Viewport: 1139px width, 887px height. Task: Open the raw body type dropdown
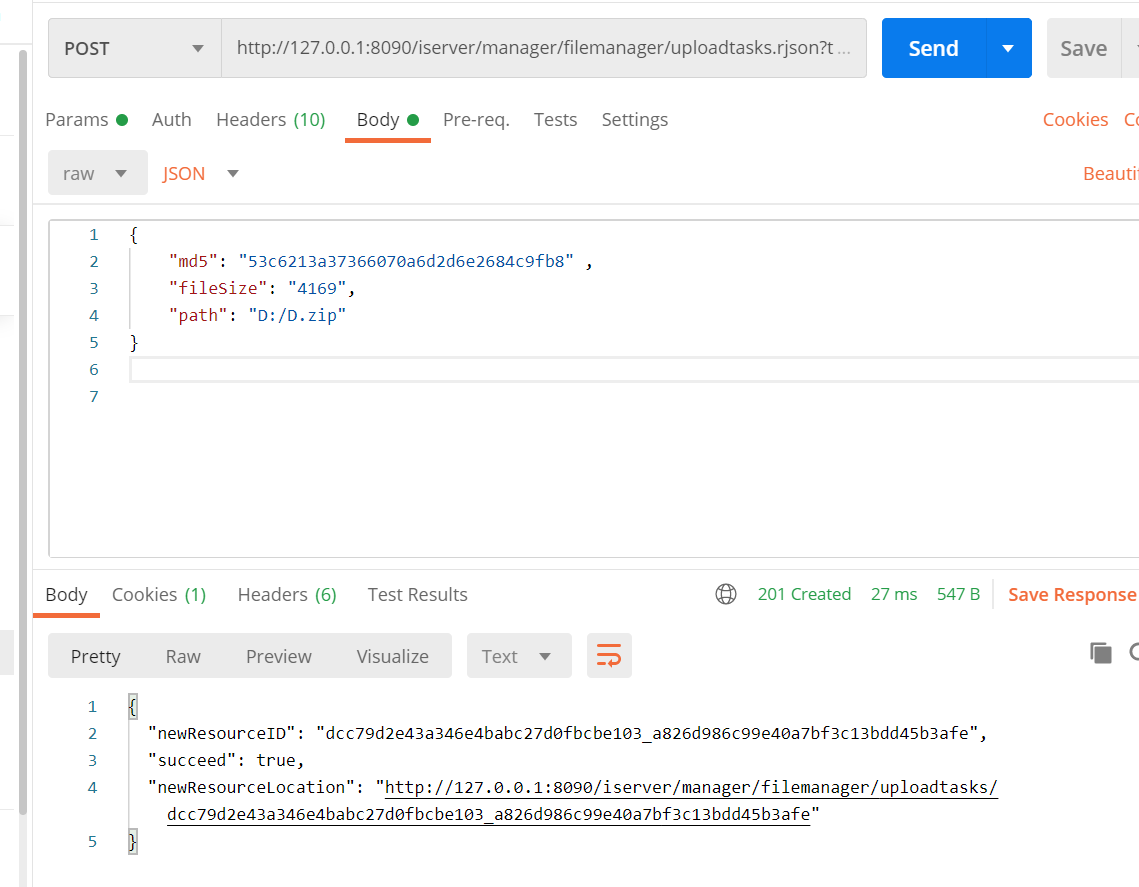tap(97, 173)
